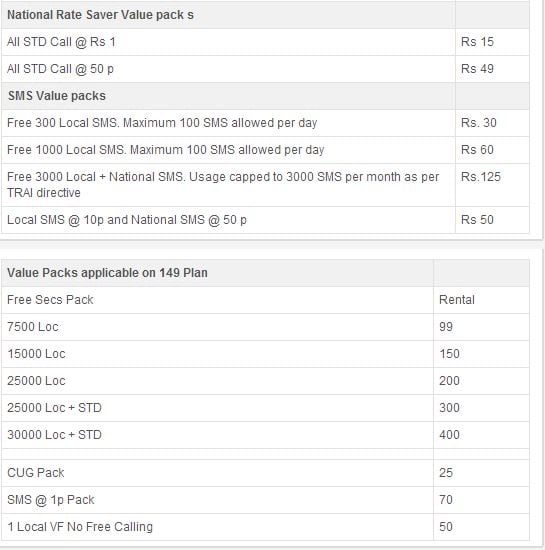
Task: Click the Rental column label
Action: [457, 300]
